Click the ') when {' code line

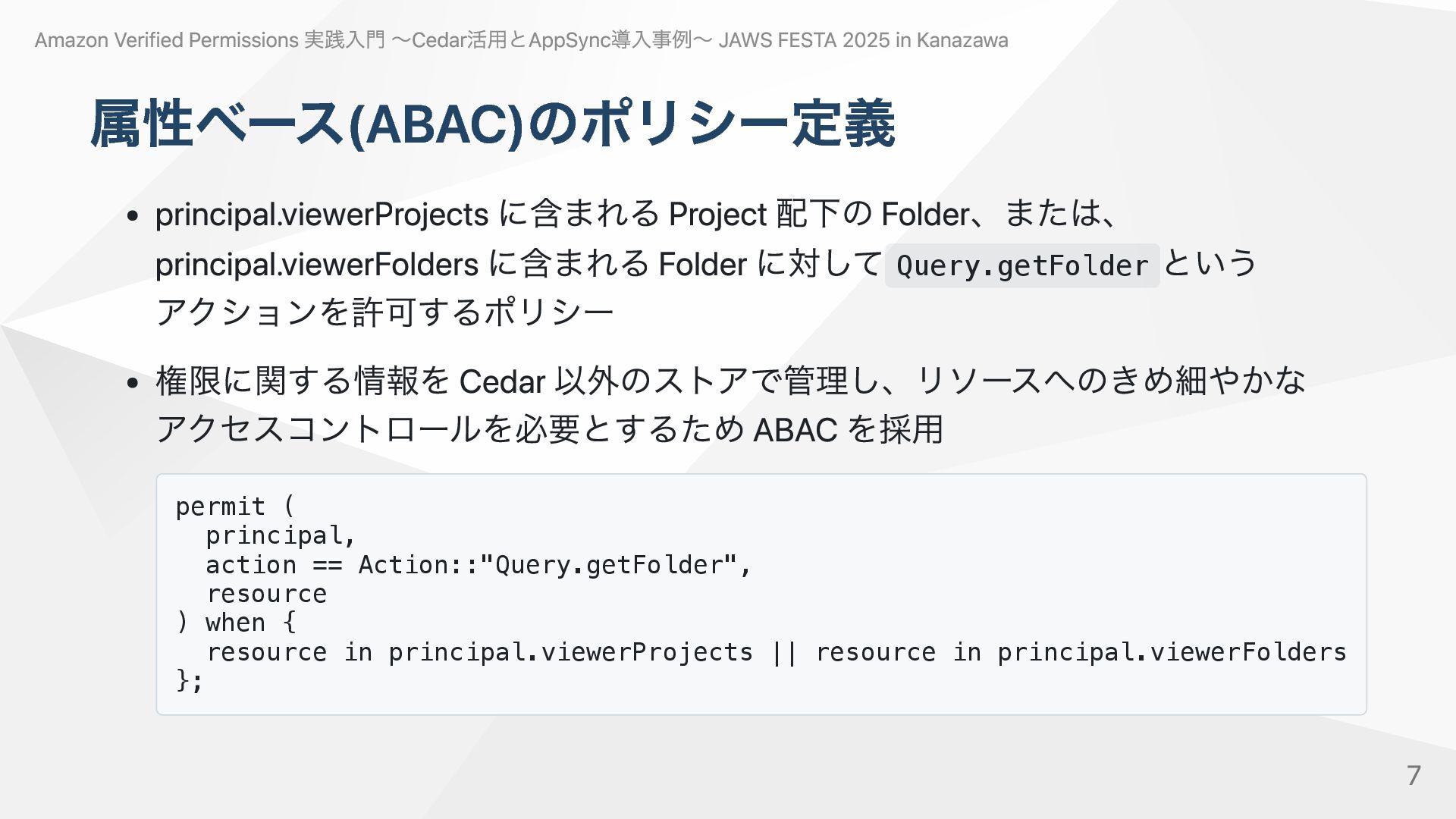[236, 623]
